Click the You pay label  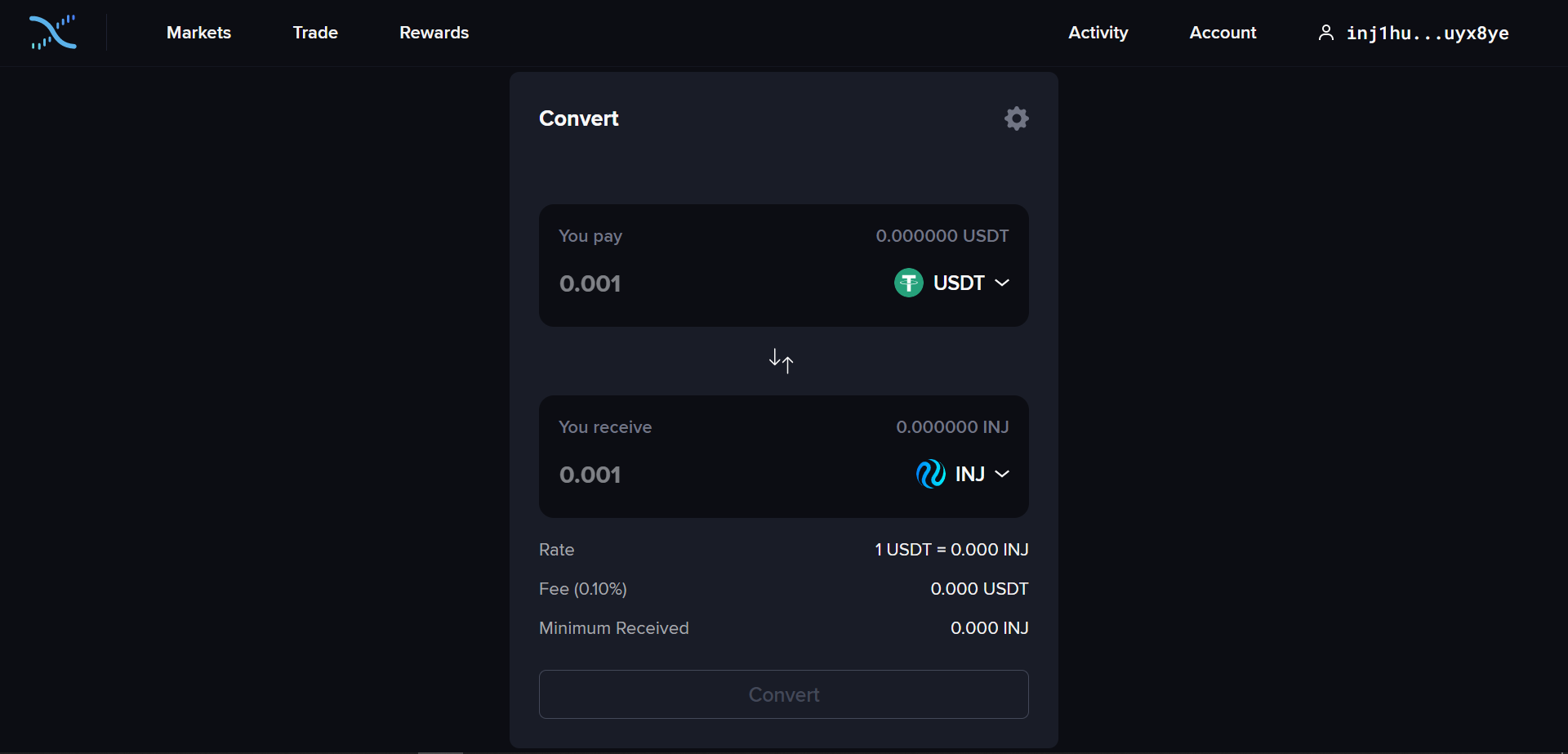(590, 236)
